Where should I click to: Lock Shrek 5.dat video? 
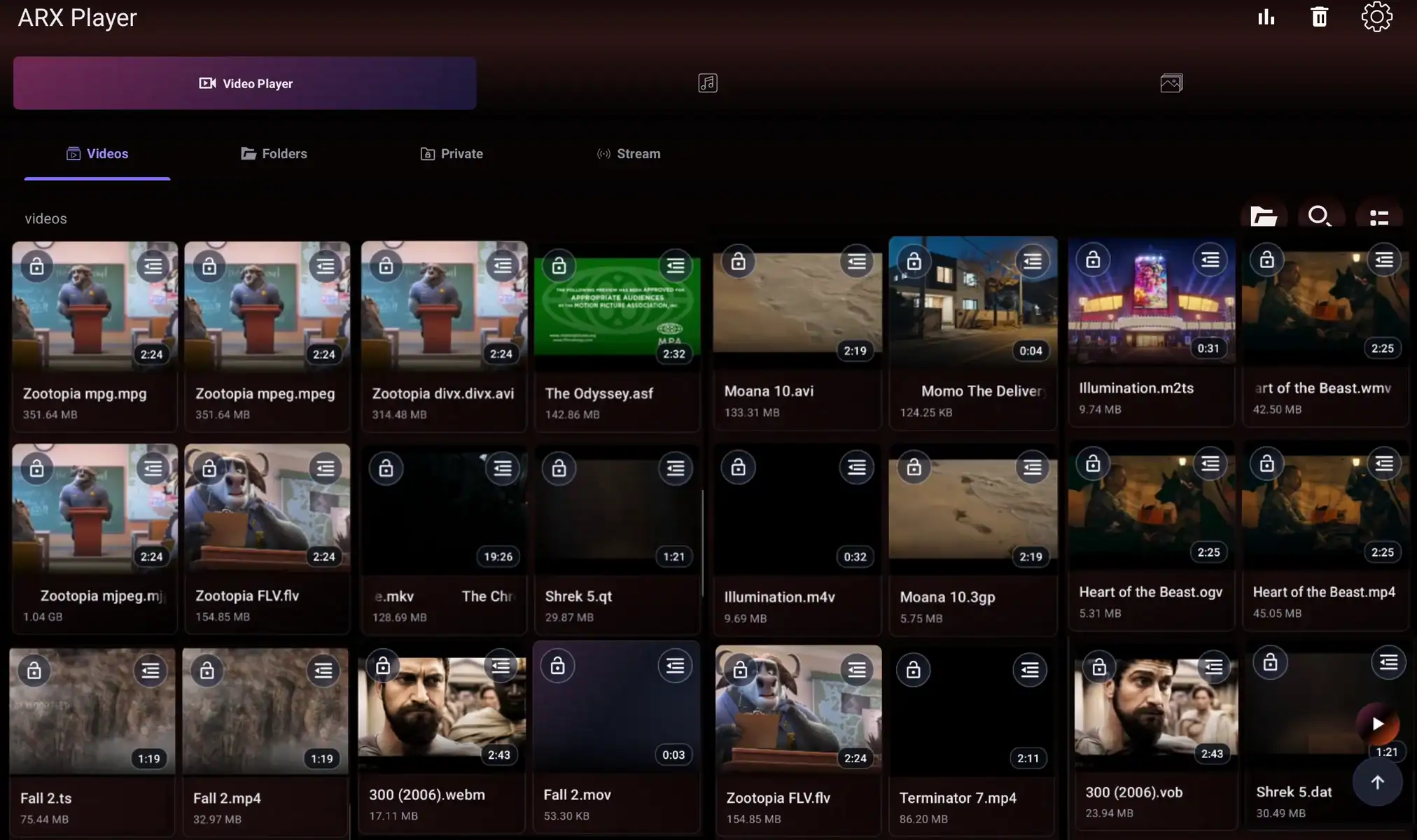pyautogui.click(x=1270, y=662)
